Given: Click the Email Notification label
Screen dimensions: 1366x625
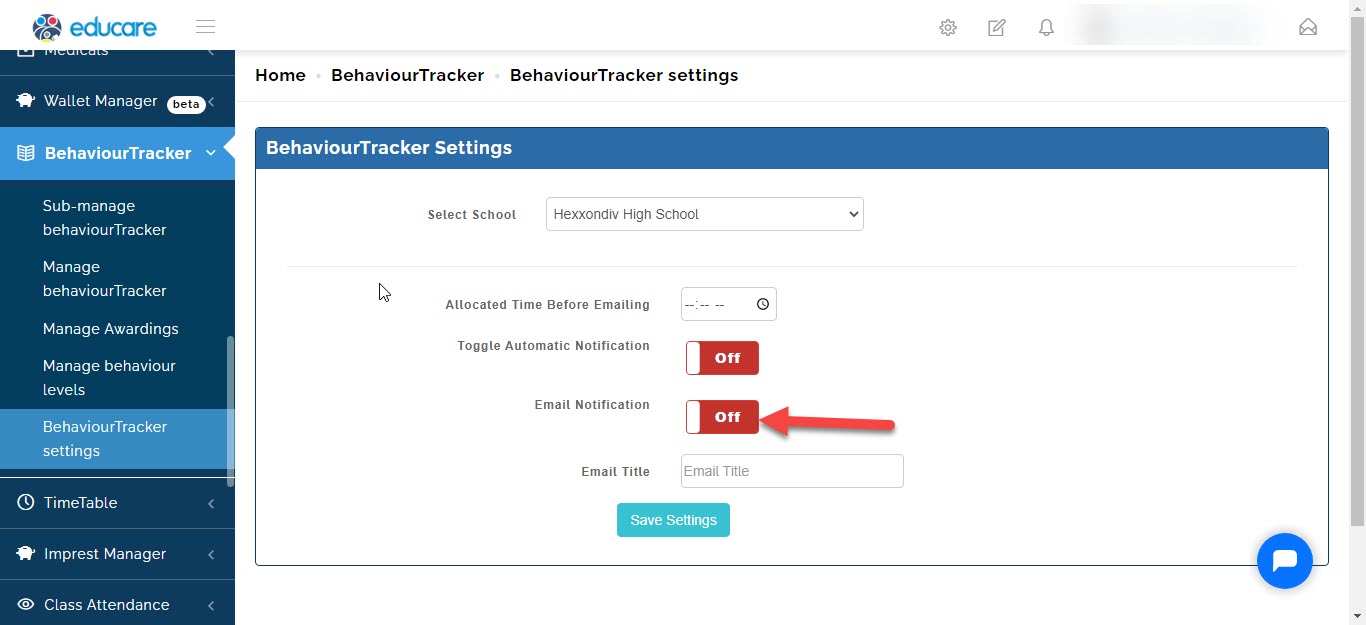Looking at the screenshot, I should point(592,405).
